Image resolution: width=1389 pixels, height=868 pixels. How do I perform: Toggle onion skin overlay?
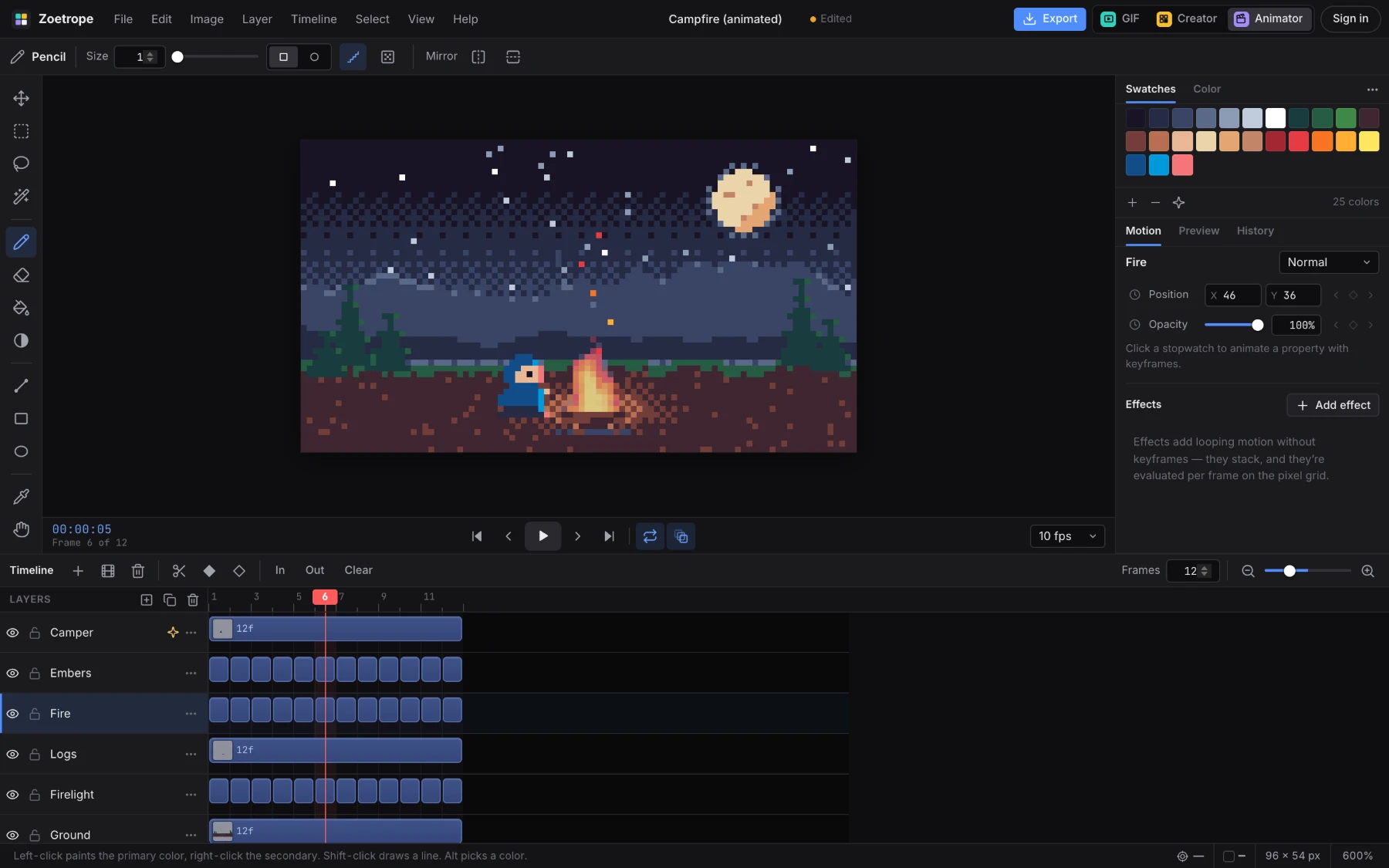tap(681, 536)
